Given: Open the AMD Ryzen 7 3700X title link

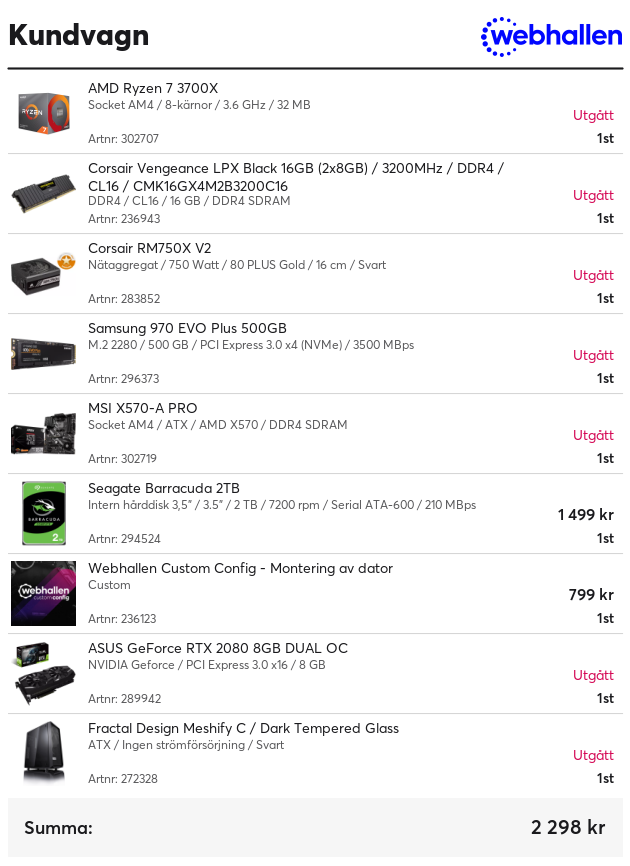Looking at the screenshot, I should tap(153, 88).
